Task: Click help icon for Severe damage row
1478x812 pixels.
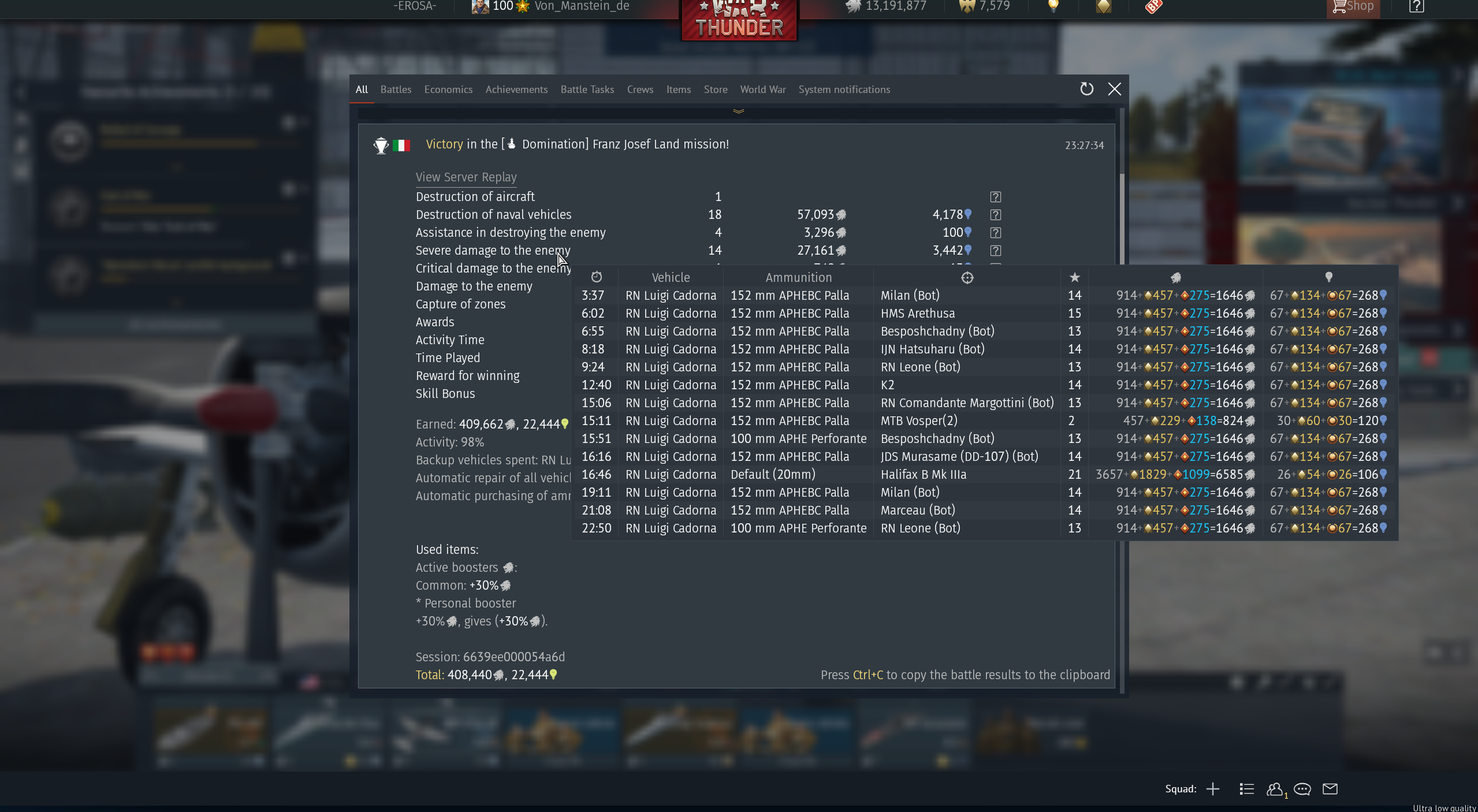Action: point(995,251)
